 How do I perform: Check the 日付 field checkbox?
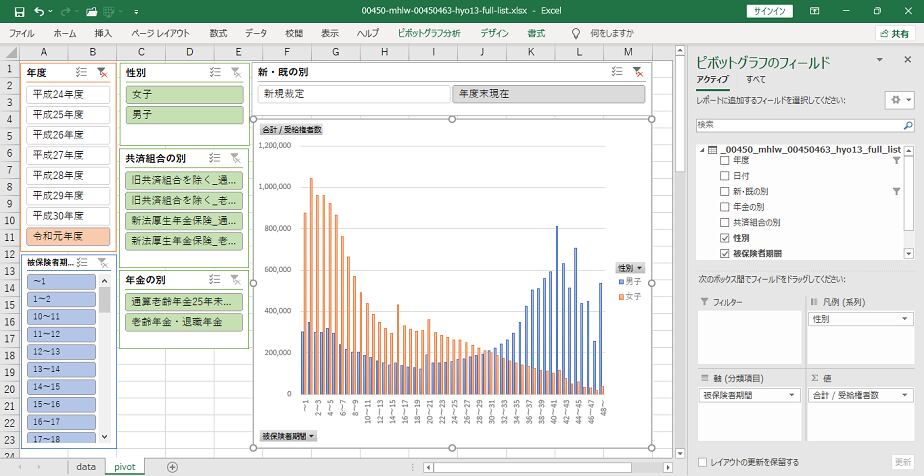725,175
